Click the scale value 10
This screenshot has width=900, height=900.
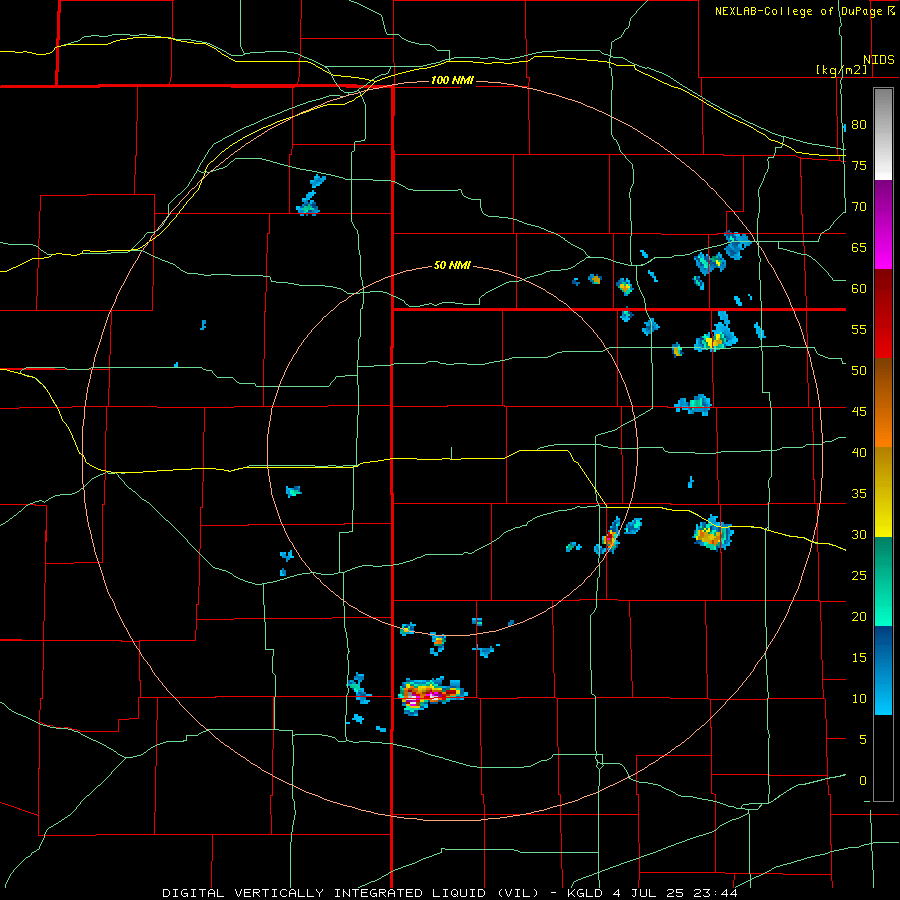click(x=859, y=699)
